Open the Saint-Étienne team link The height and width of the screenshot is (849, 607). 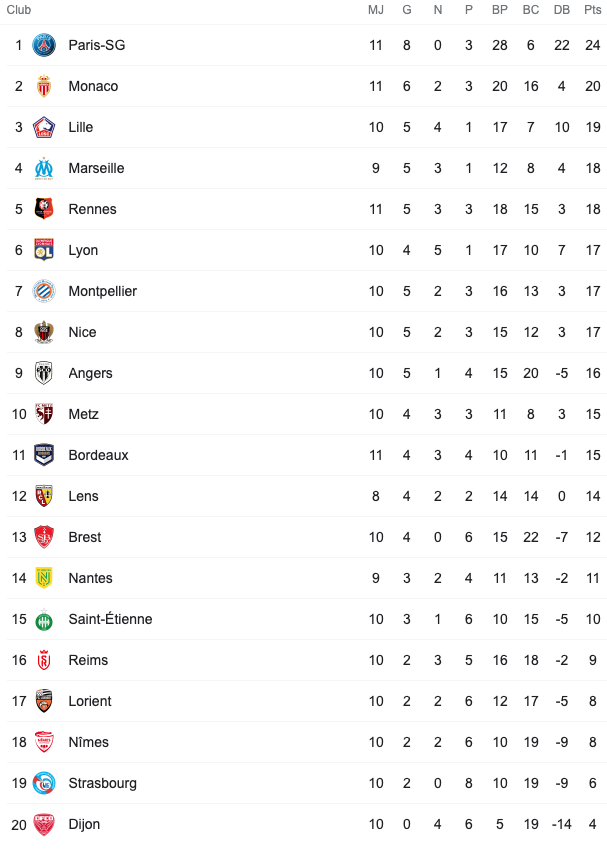pyautogui.click(x=110, y=619)
